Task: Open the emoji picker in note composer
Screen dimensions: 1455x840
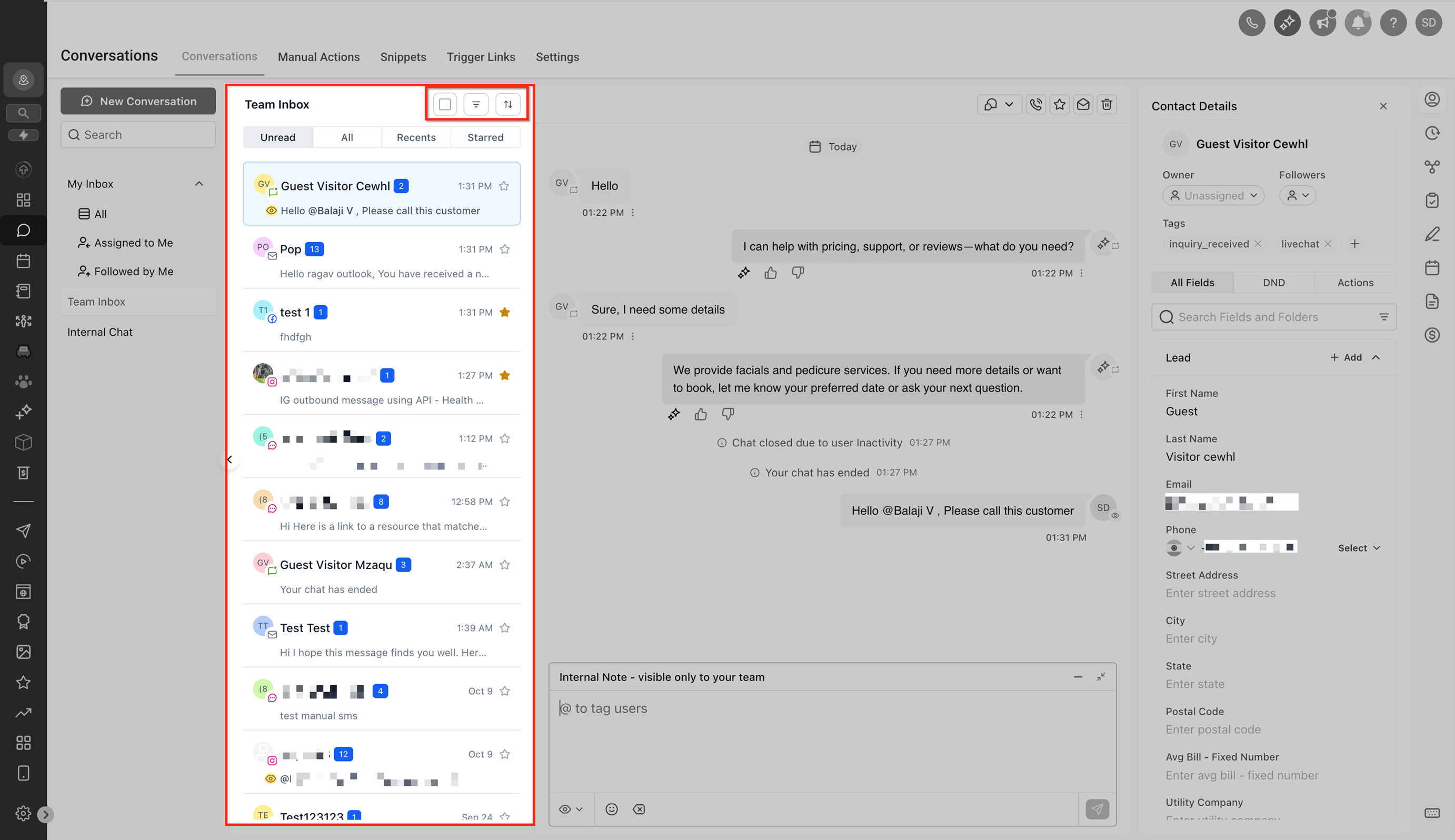Action: (612, 809)
